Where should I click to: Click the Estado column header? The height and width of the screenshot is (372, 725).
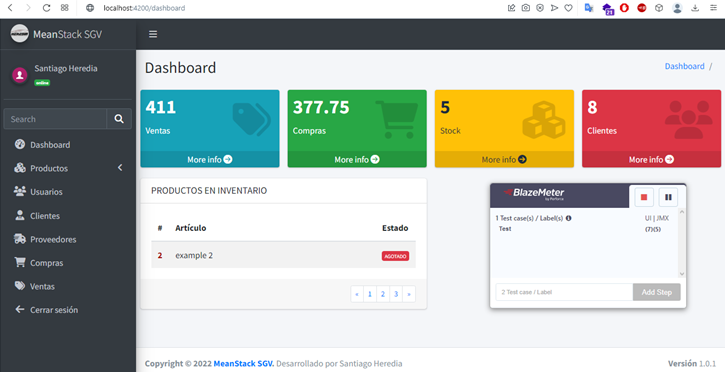click(x=395, y=228)
